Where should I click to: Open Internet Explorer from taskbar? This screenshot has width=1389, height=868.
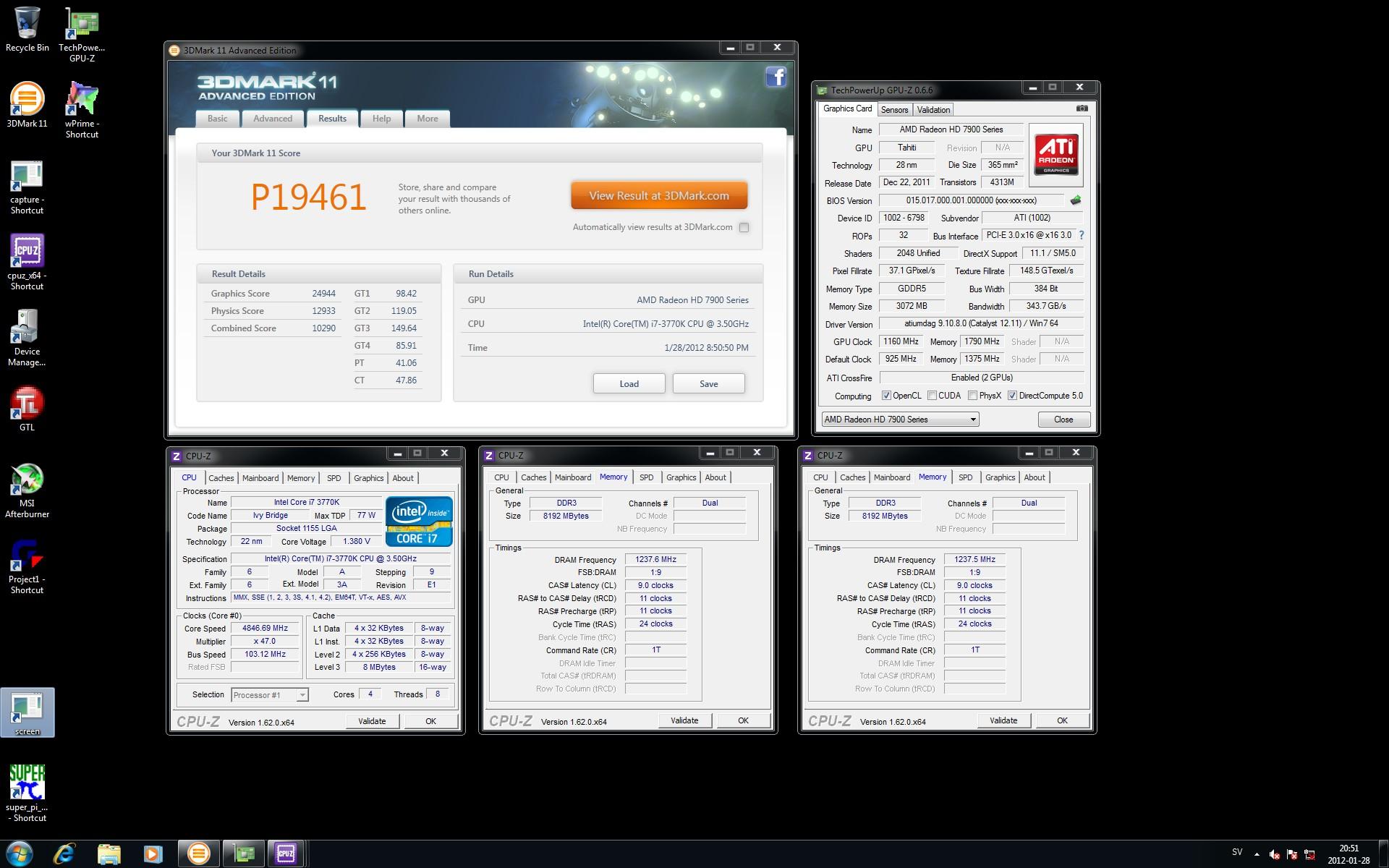[64, 854]
